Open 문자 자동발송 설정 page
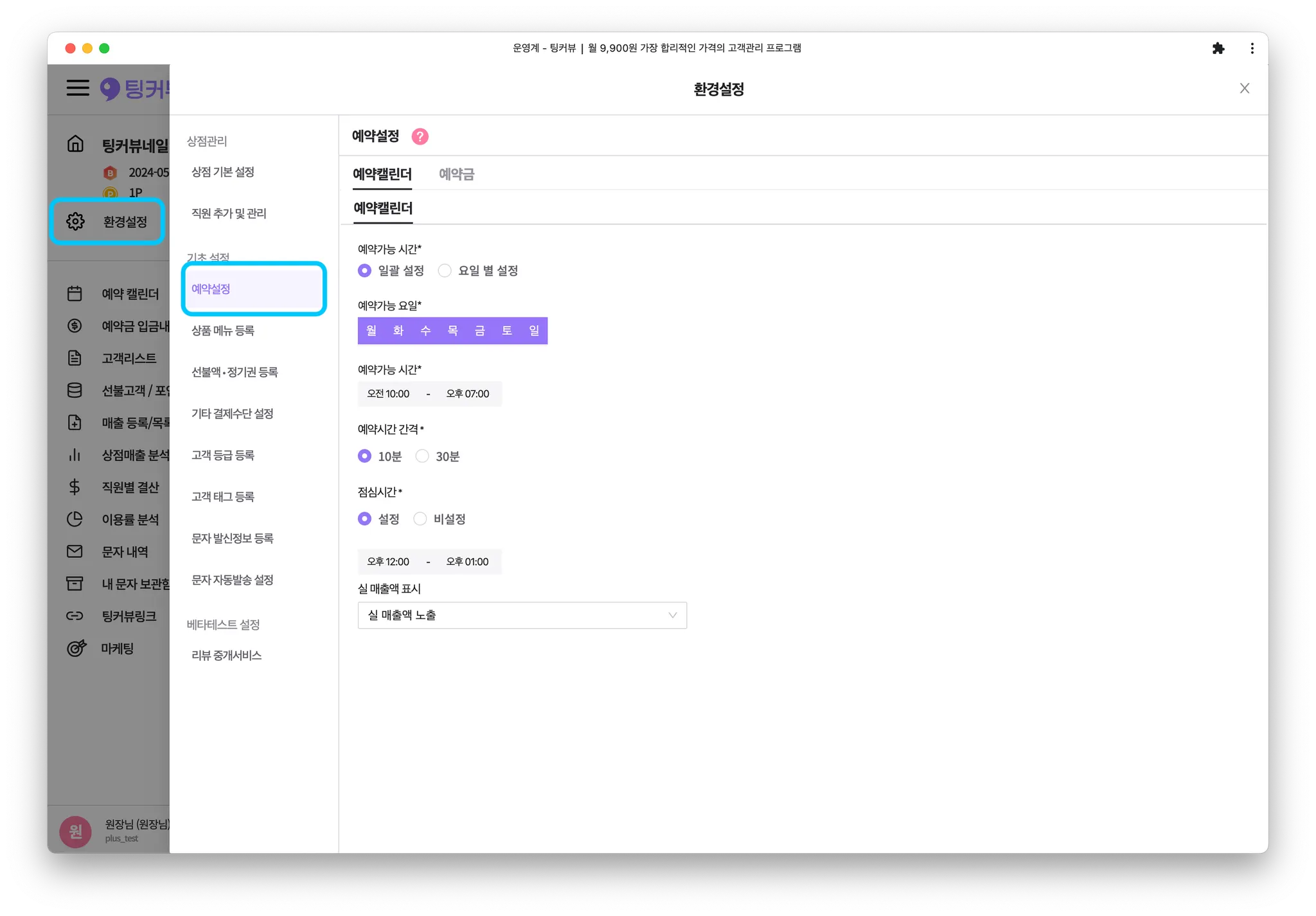1316x916 pixels. pos(233,580)
